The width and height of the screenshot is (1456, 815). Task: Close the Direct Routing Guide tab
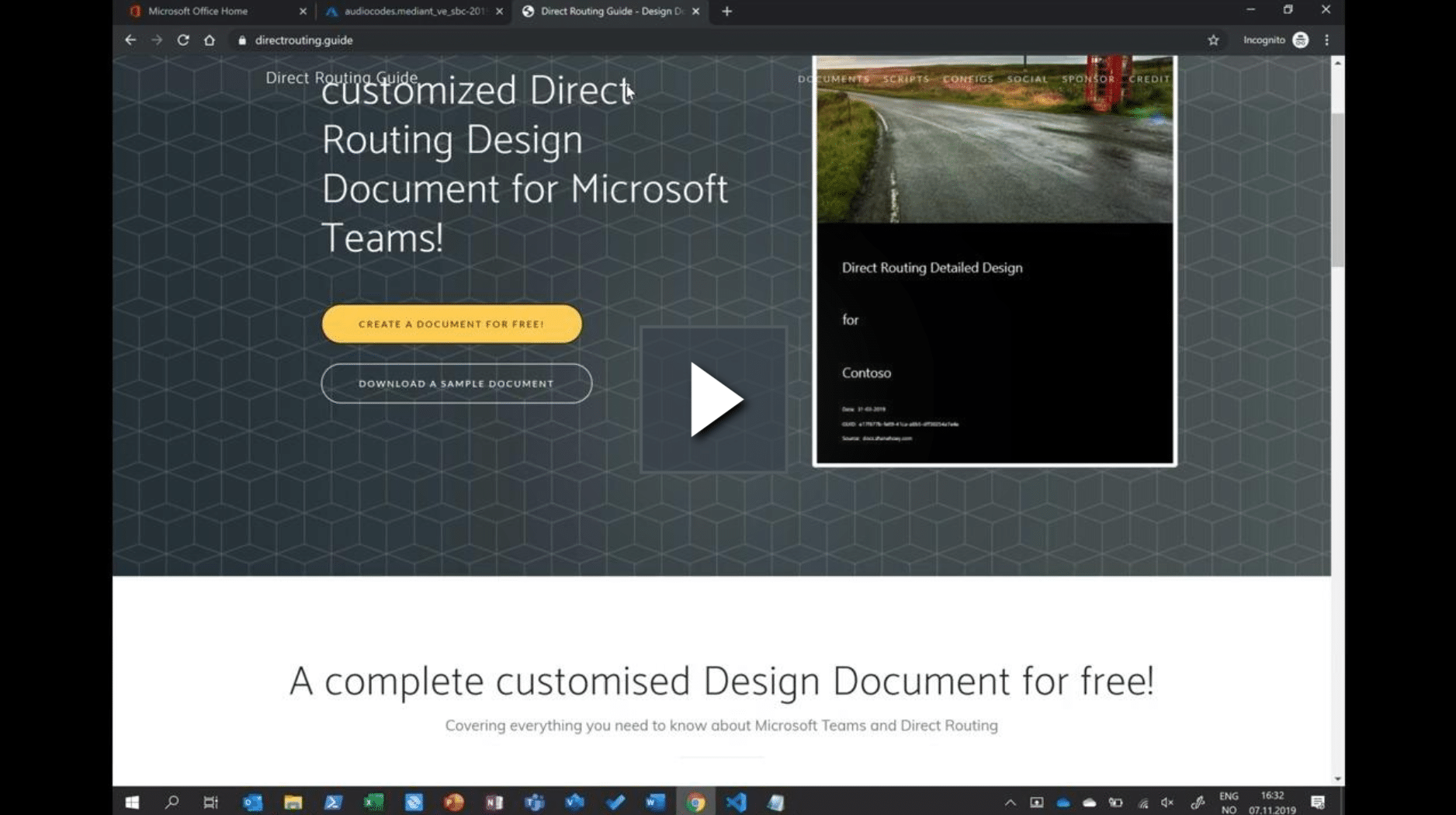pos(695,11)
